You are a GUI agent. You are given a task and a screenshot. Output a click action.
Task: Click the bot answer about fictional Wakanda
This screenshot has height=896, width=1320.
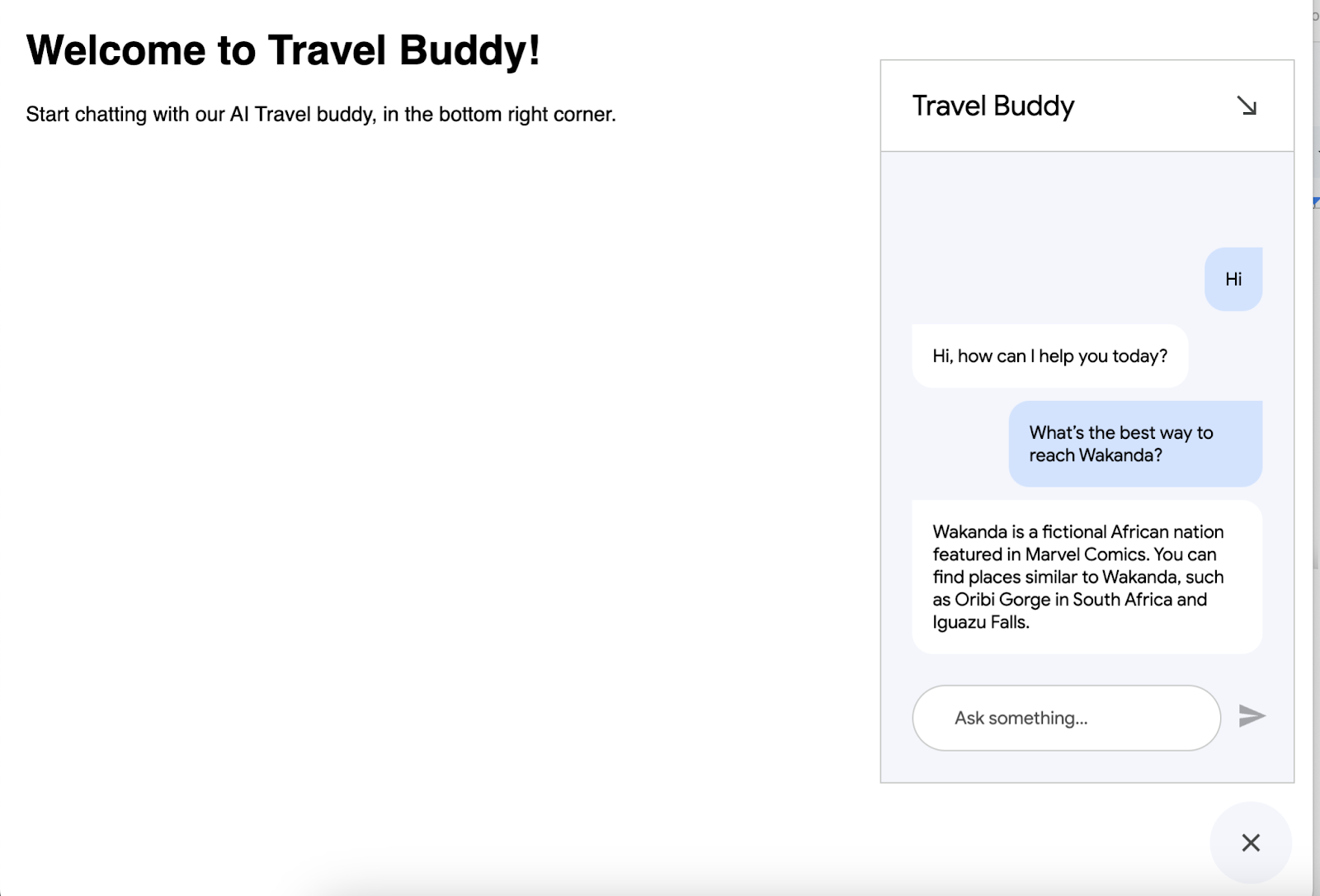coord(1086,577)
